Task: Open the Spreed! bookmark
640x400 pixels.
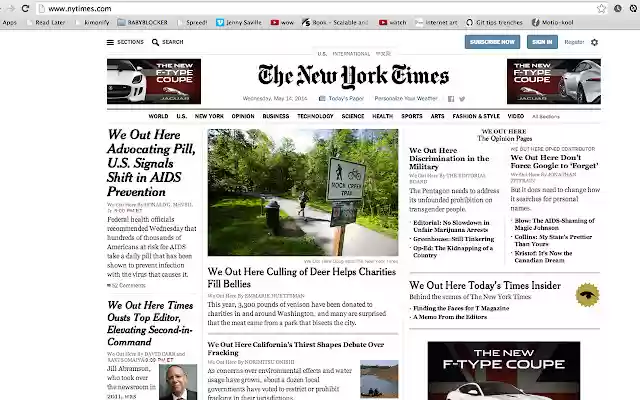Action: pyautogui.click(x=193, y=22)
